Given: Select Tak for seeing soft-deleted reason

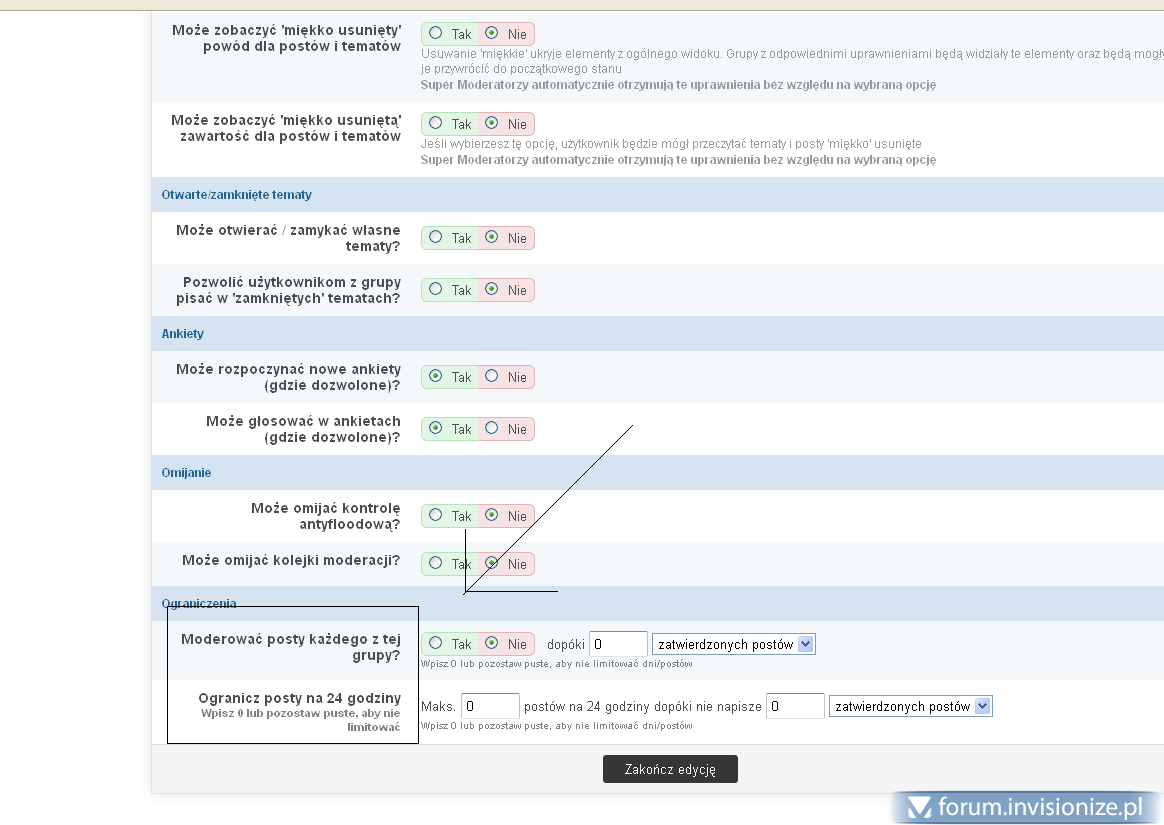Looking at the screenshot, I should [436, 33].
